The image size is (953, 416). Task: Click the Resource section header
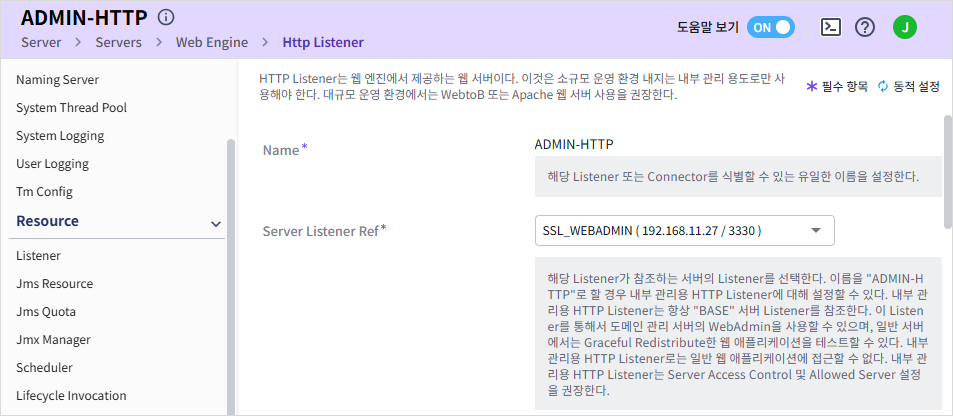pos(117,221)
